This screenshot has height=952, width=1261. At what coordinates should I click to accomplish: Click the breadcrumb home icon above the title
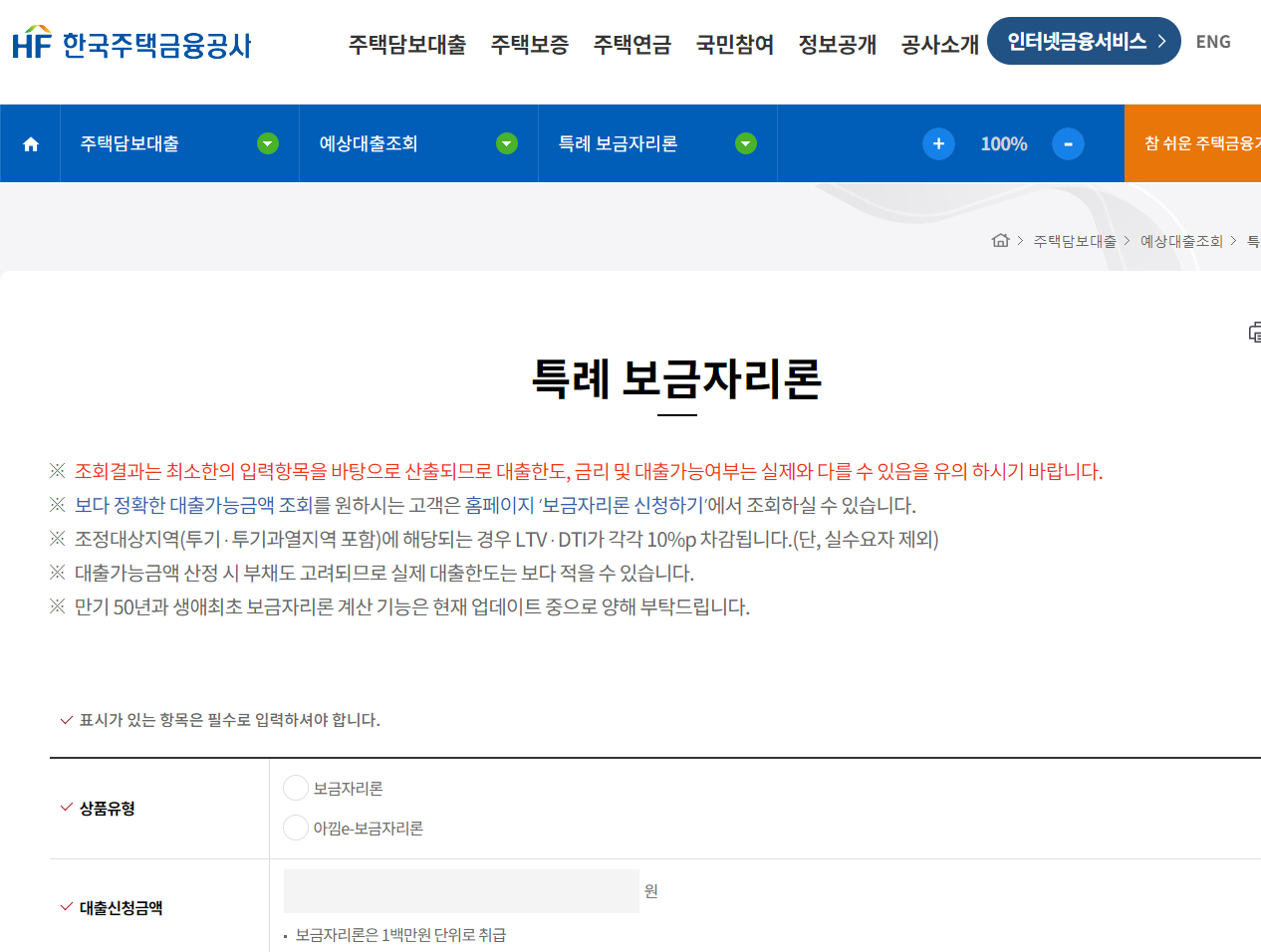click(x=1000, y=240)
